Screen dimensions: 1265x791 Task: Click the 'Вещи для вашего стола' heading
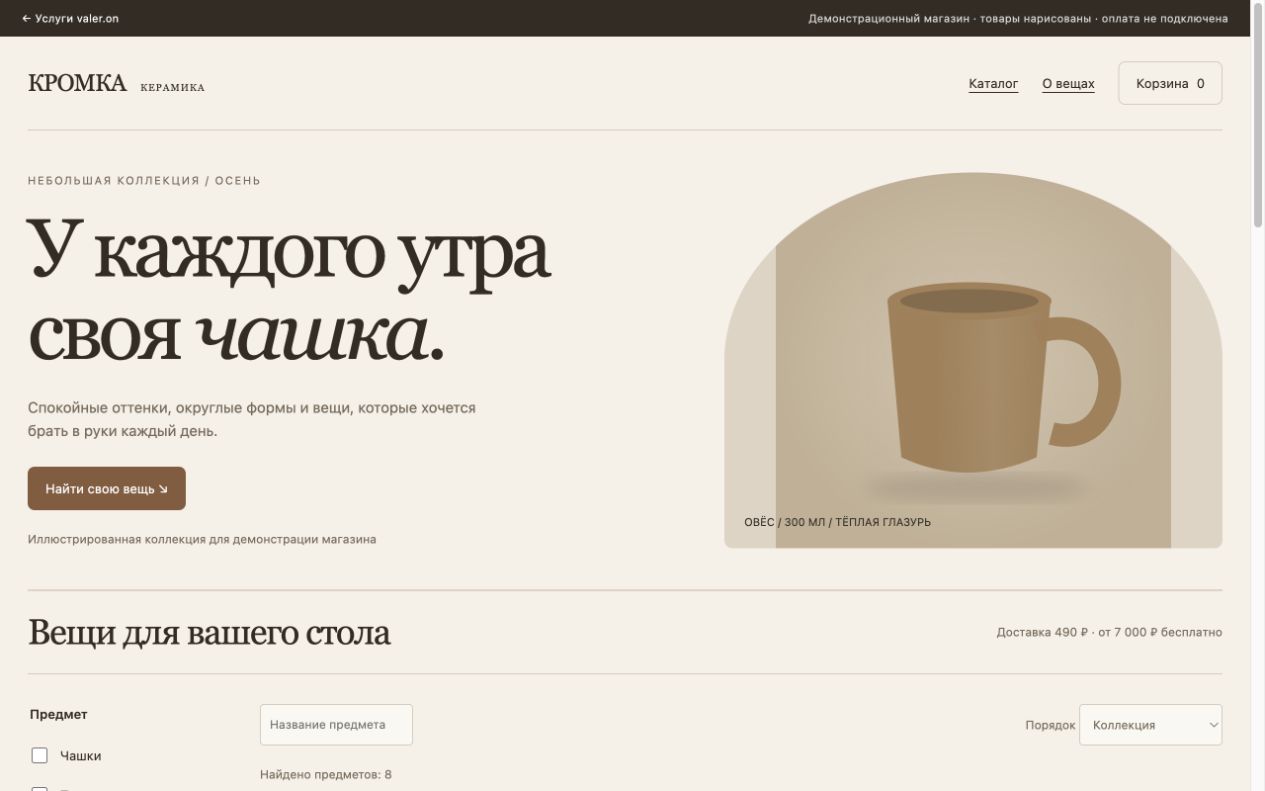pyautogui.click(x=209, y=633)
